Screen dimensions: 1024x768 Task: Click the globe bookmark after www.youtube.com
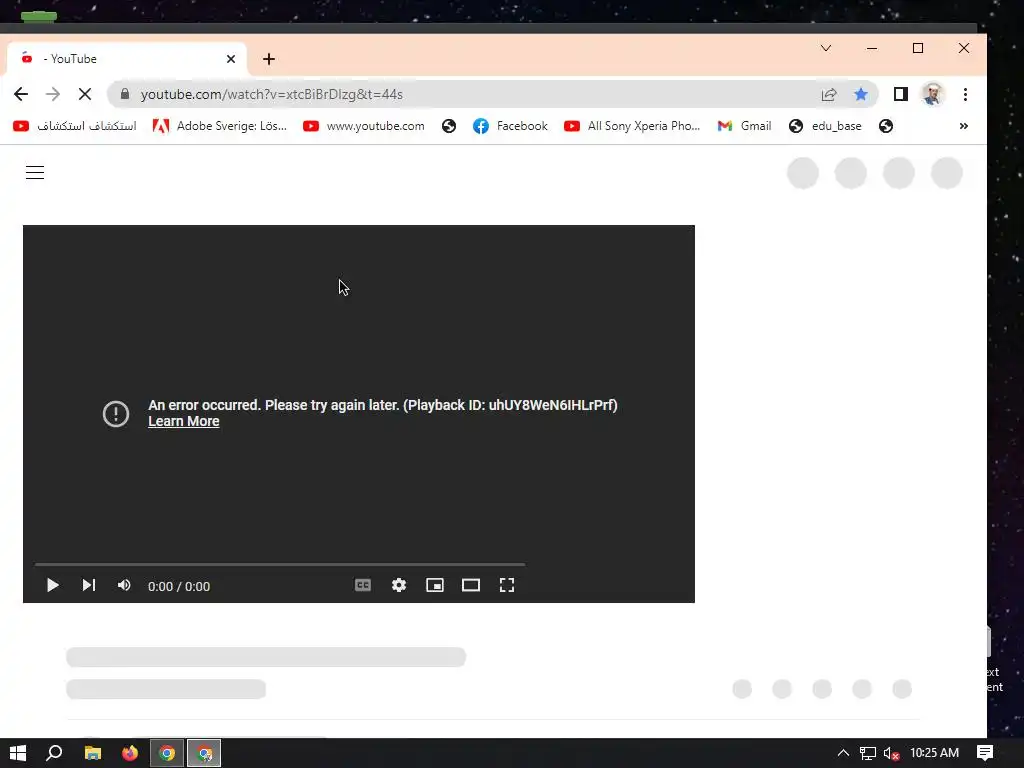click(449, 126)
